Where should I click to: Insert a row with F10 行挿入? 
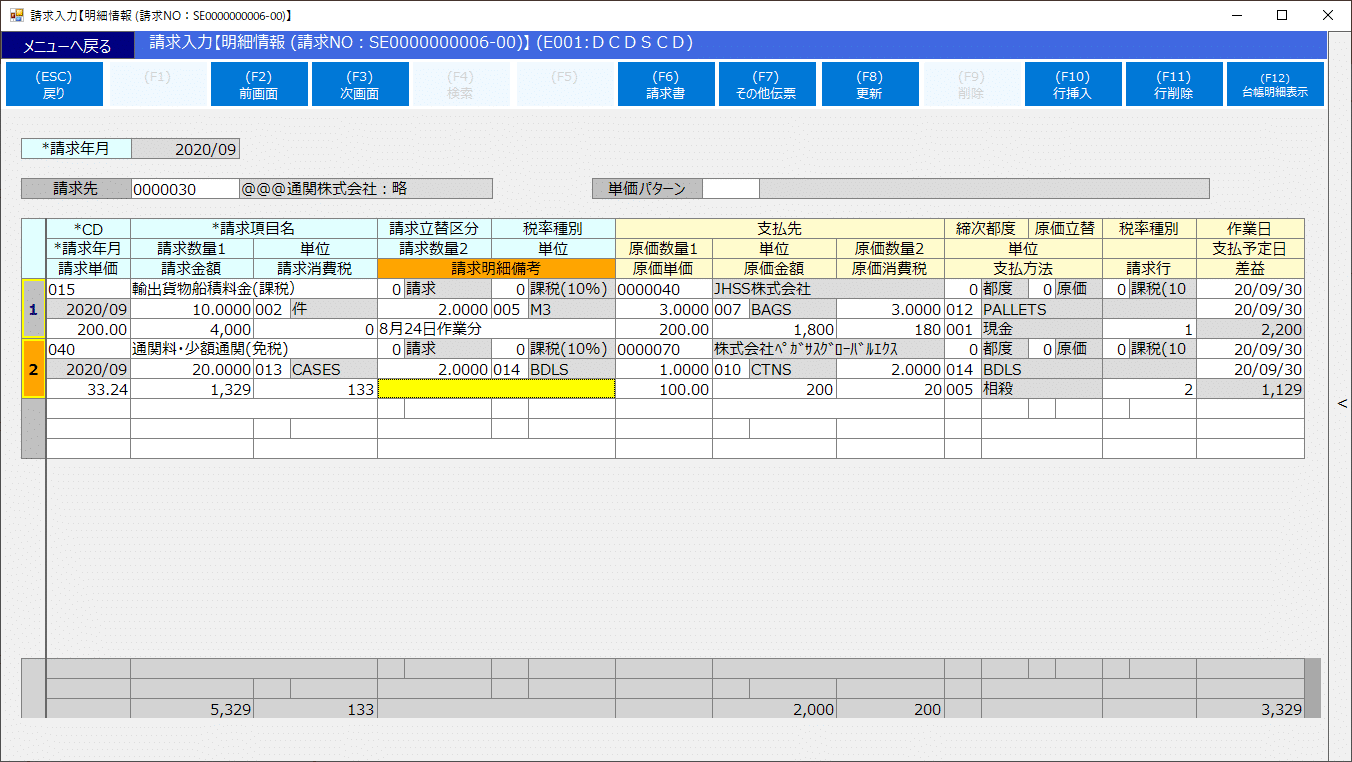pos(1072,84)
